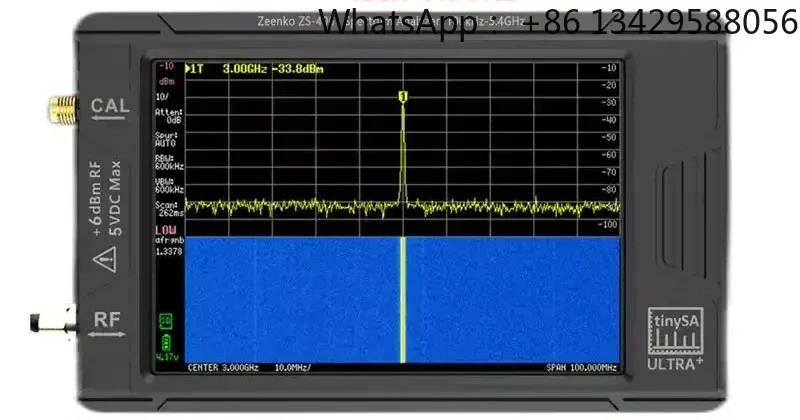Screen dimensions: 800x420
Task: Tap the warning triangle symbol
Action: click(105, 259)
